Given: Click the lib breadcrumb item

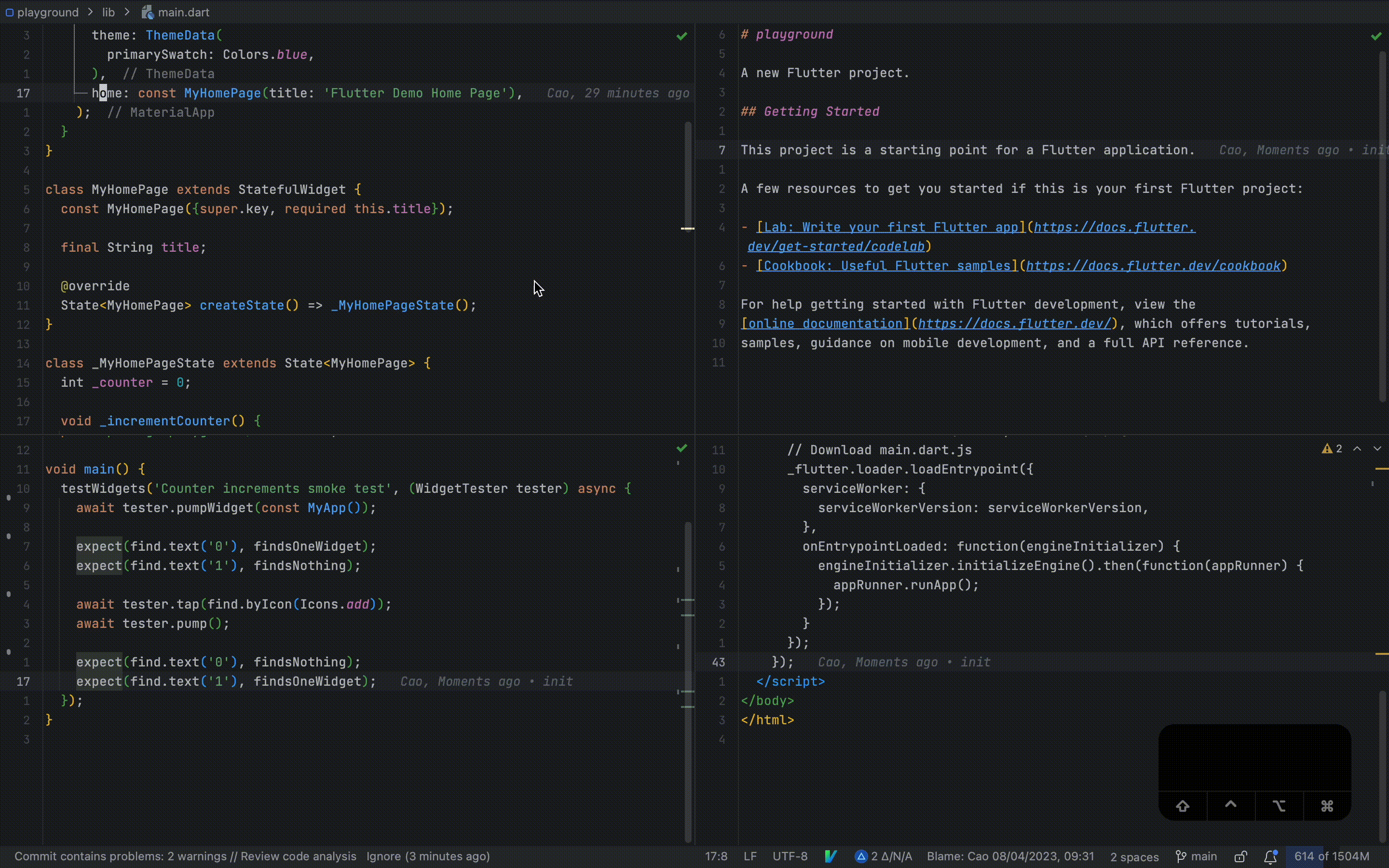Looking at the screenshot, I should coord(109,12).
